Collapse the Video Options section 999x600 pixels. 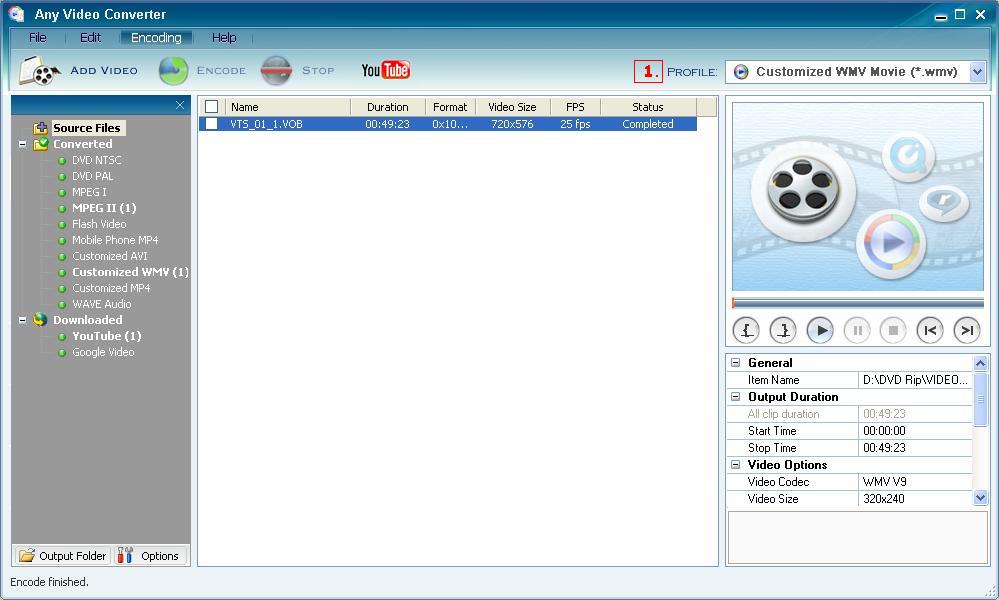pos(735,464)
